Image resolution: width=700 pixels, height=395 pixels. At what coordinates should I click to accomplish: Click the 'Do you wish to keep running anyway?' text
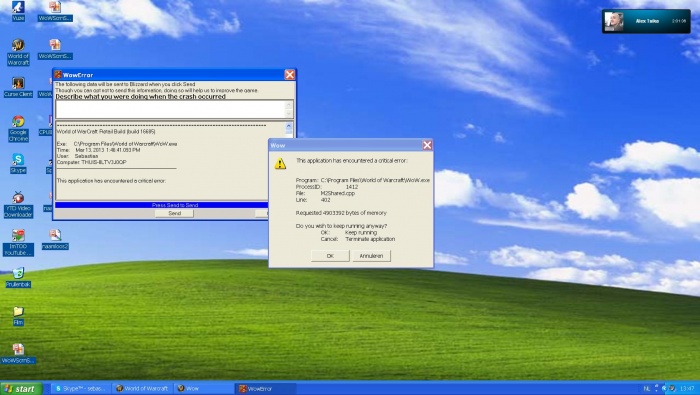[x=341, y=226]
